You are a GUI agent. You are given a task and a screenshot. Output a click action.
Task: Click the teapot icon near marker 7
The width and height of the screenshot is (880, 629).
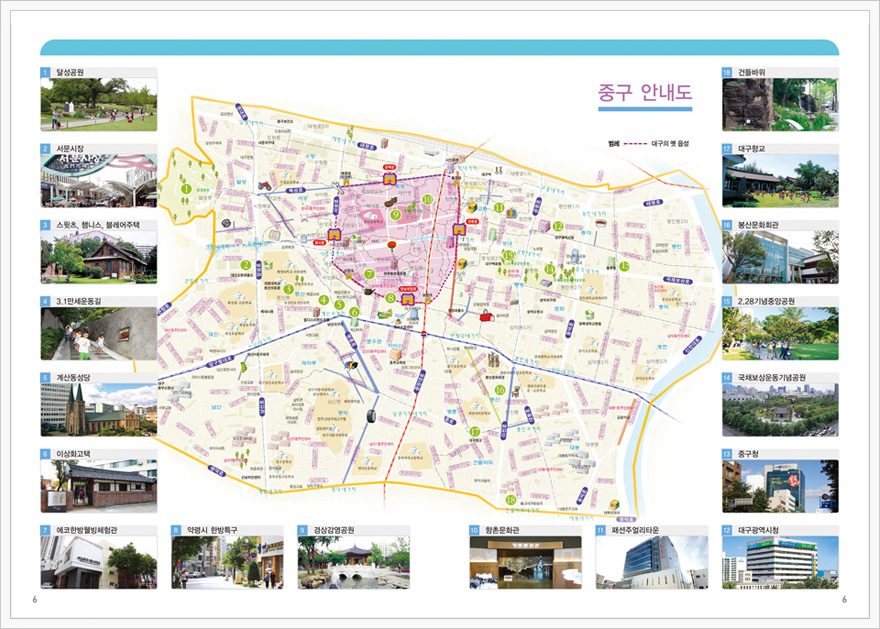[x=369, y=291]
